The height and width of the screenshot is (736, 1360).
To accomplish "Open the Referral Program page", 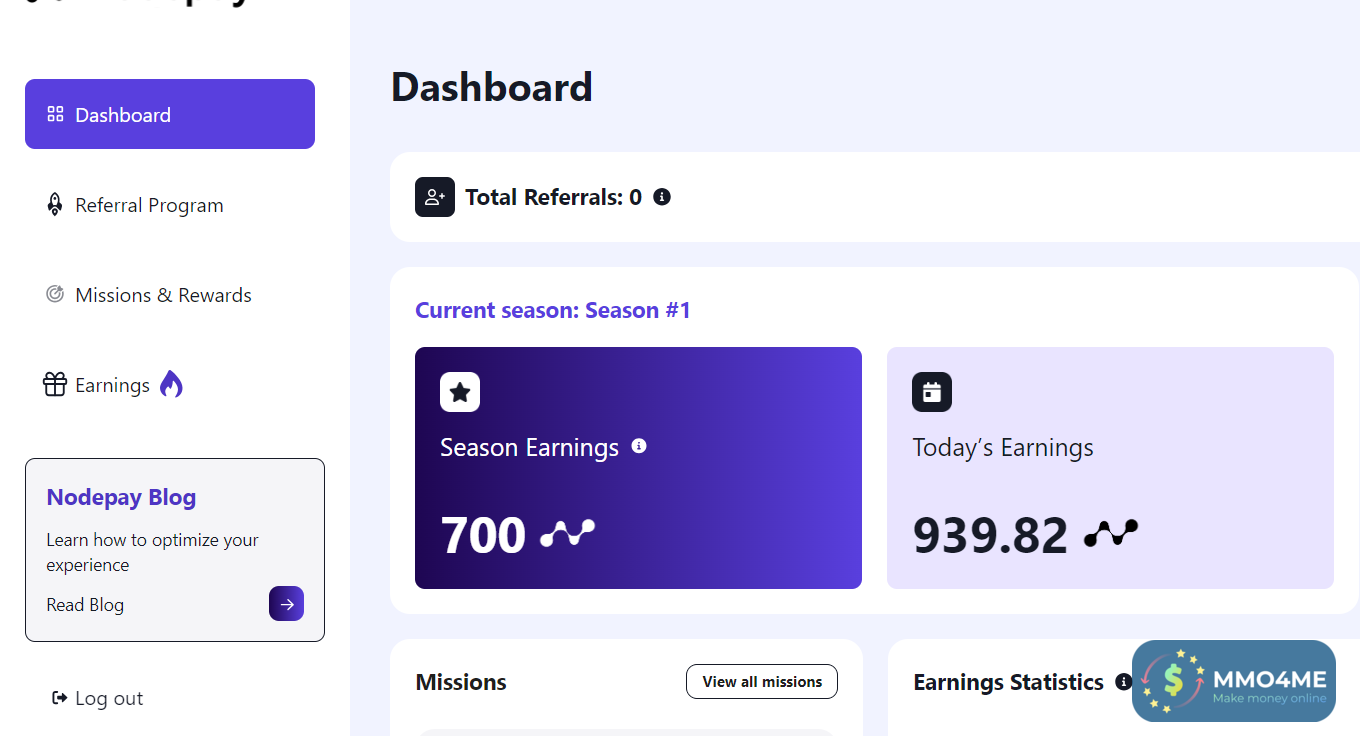I will click(x=149, y=205).
